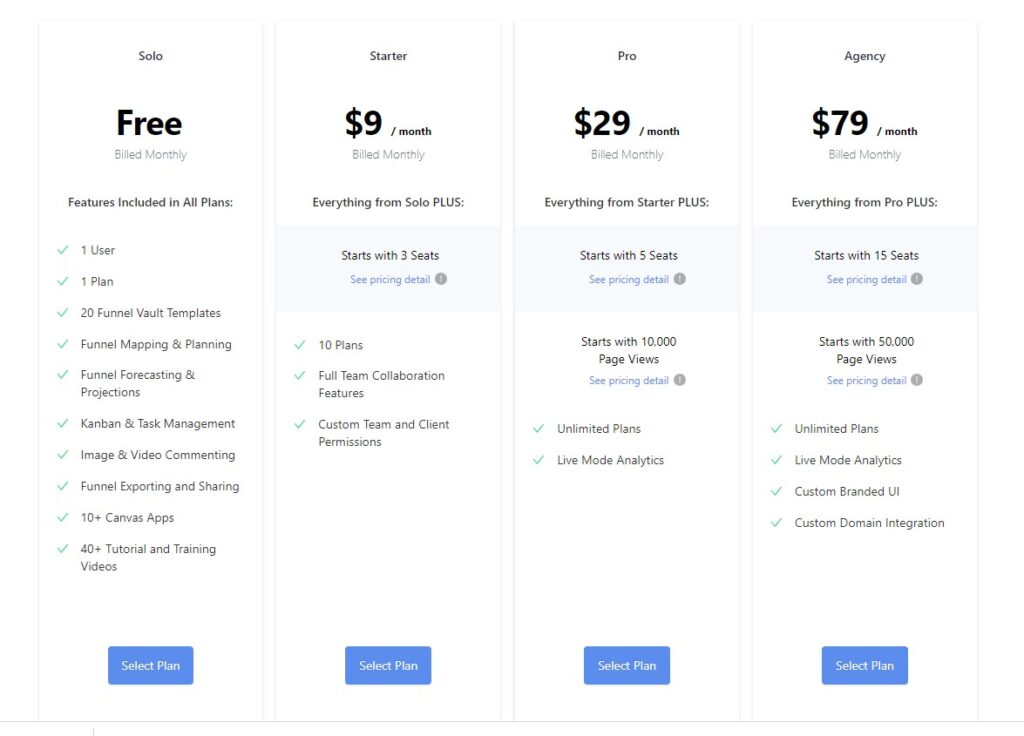Image resolution: width=1024 pixels, height=736 pixels.
Task: Choose the Agency $79 plan button
Action: point(864,665)
